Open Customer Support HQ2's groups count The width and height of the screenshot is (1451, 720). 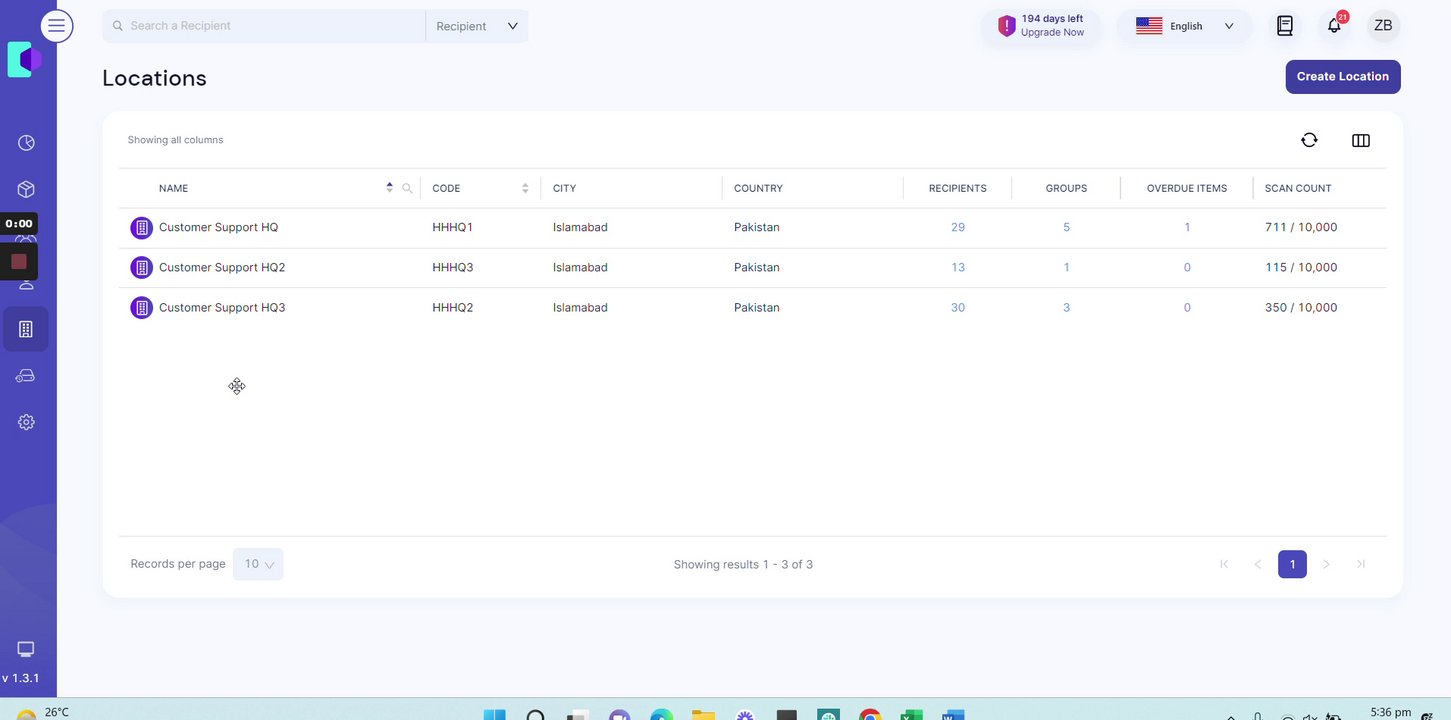click(1066, 268)
